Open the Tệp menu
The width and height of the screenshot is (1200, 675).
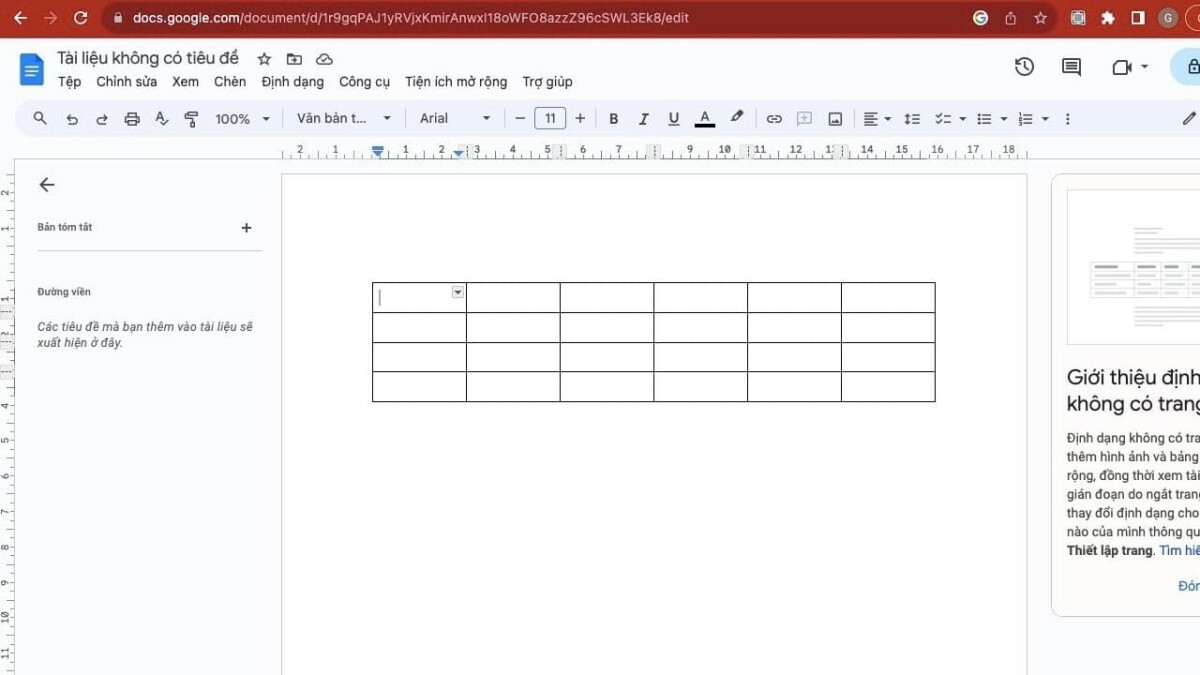69,82
